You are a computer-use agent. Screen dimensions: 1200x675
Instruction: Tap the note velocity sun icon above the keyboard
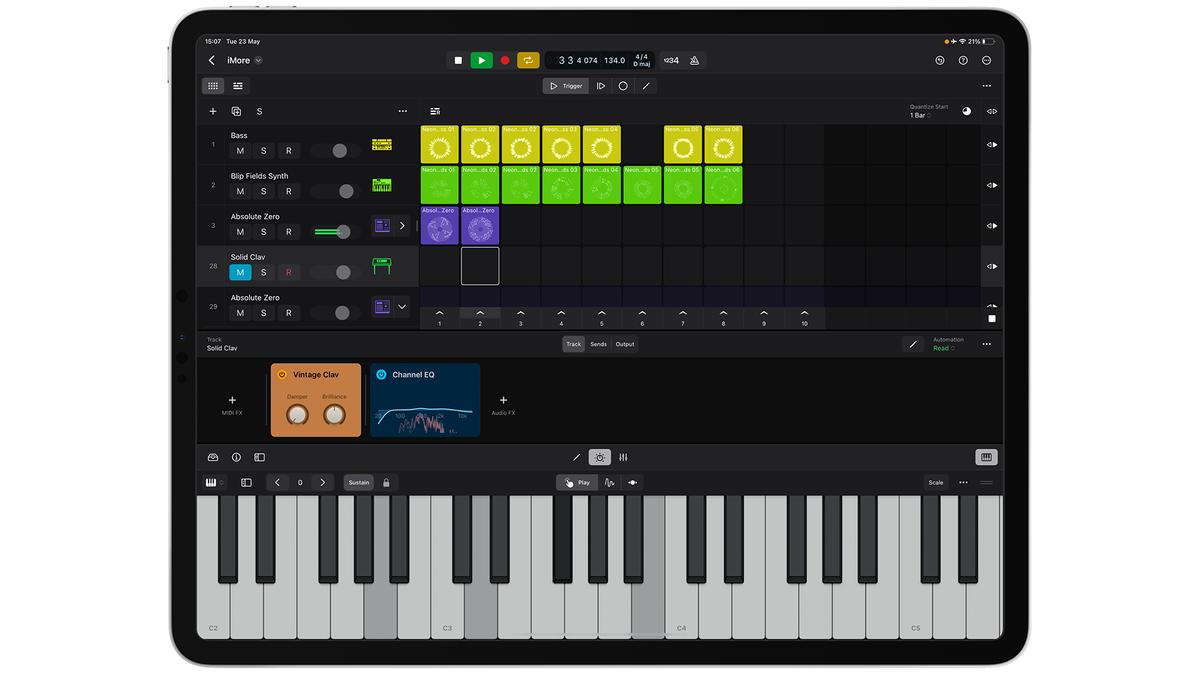click(599, 457)
